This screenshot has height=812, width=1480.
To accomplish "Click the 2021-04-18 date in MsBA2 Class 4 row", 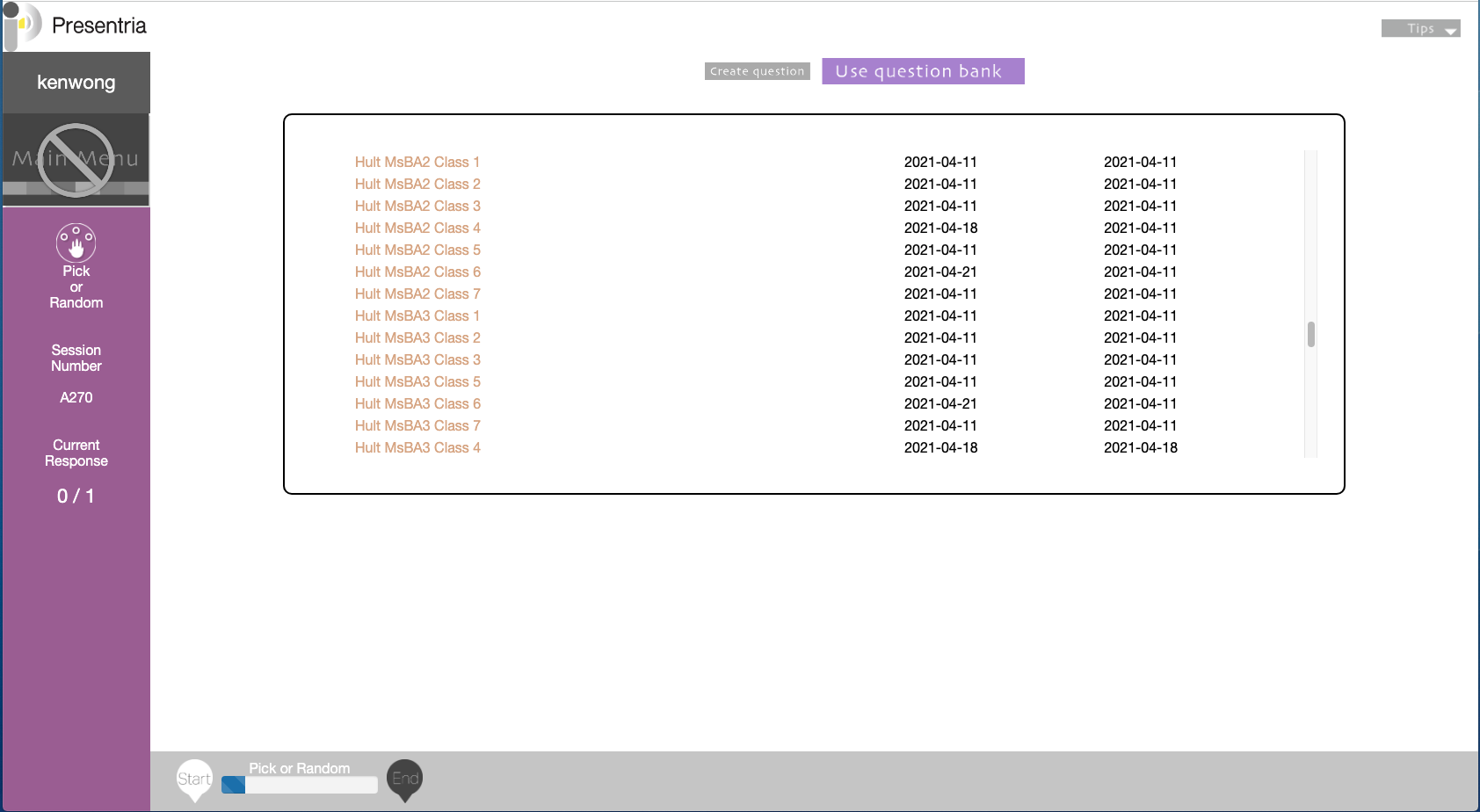I will 940,228.
